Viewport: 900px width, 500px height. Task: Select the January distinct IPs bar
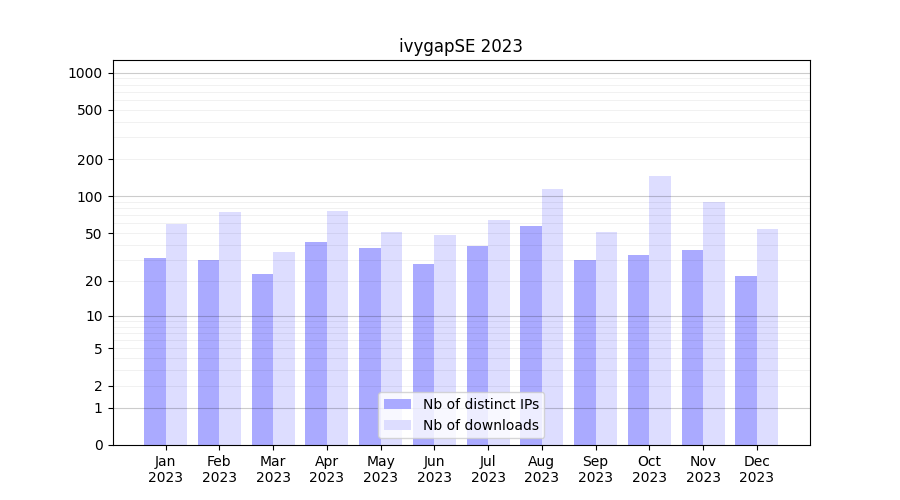pyautogui.click(x=155, y=351)
